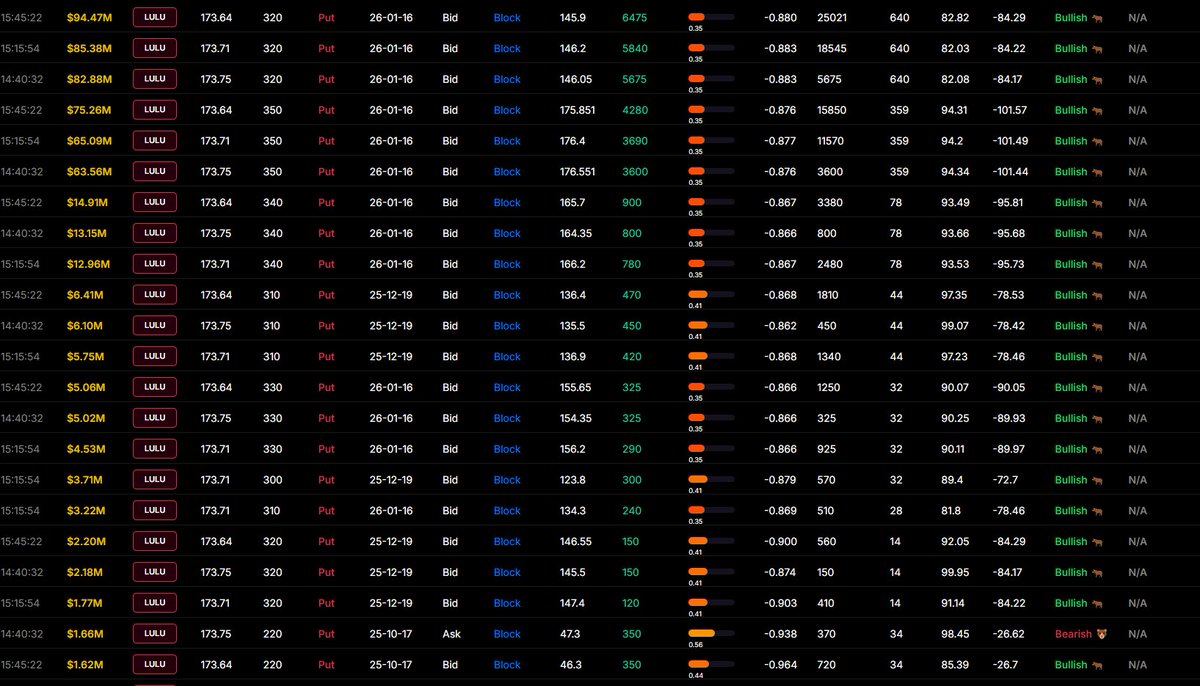Click the Block link in the Ask-side $1.66M row
The height and width of the screenshot is (686, 1200).
coord(507,634)
